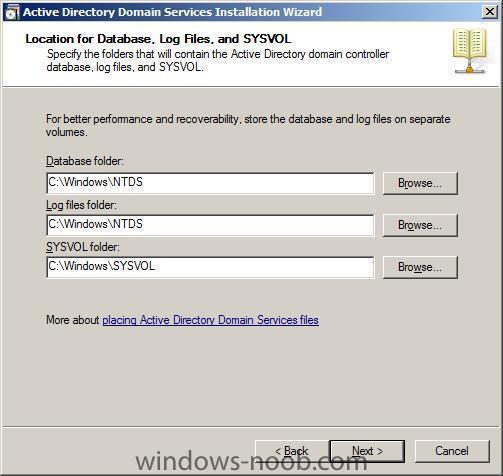Click the Location for Database heading

tap(158, 39)
